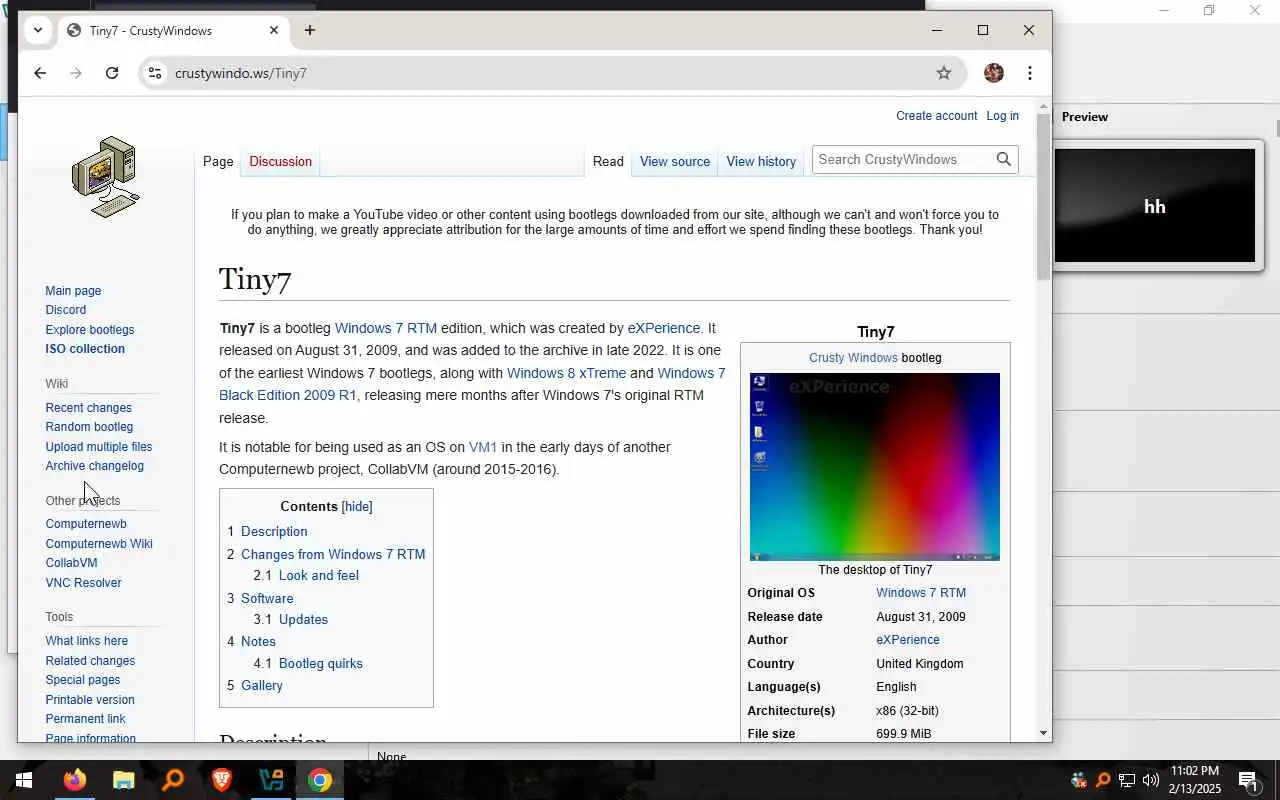Select the Read tab
The height and width of the screenshot is (800, 1280).
608,161
